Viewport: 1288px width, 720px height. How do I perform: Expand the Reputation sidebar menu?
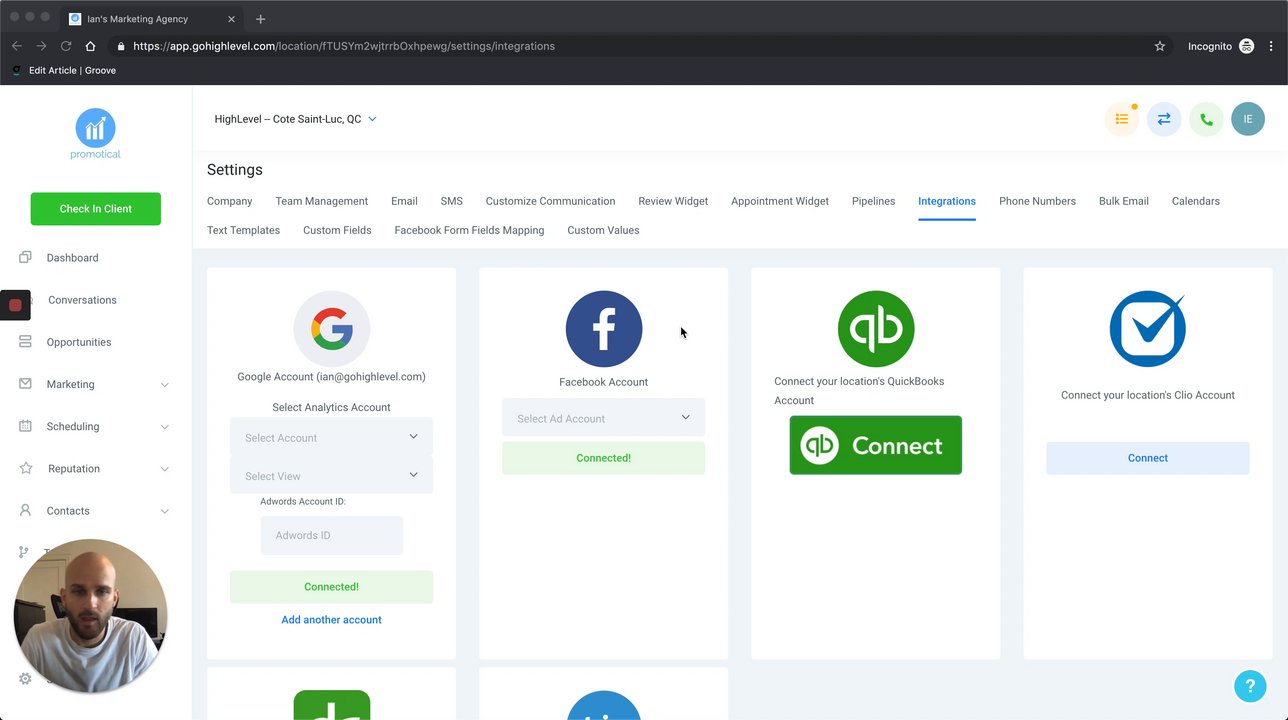[165, 469]
